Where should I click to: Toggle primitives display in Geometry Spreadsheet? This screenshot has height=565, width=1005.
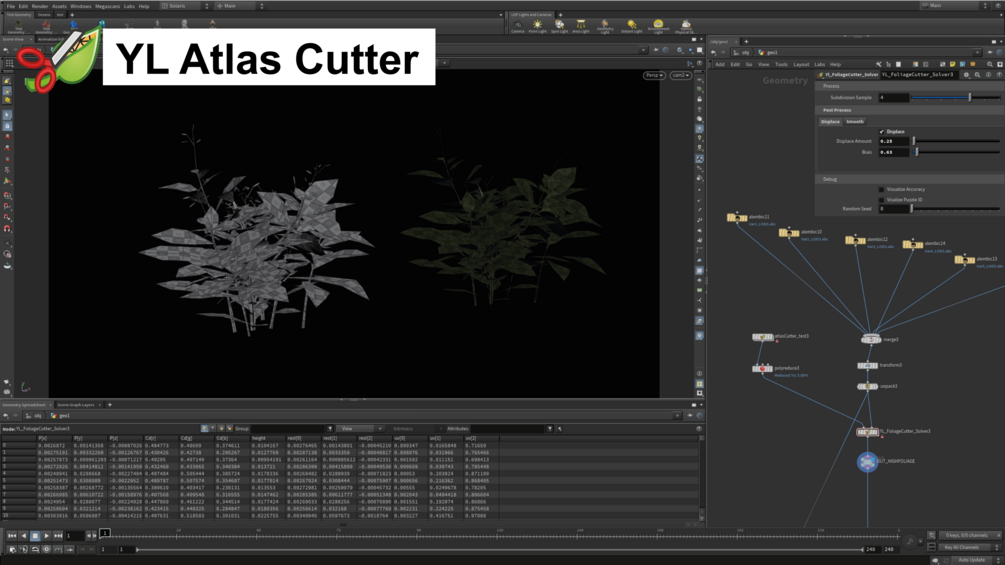[x=221, y=429]
